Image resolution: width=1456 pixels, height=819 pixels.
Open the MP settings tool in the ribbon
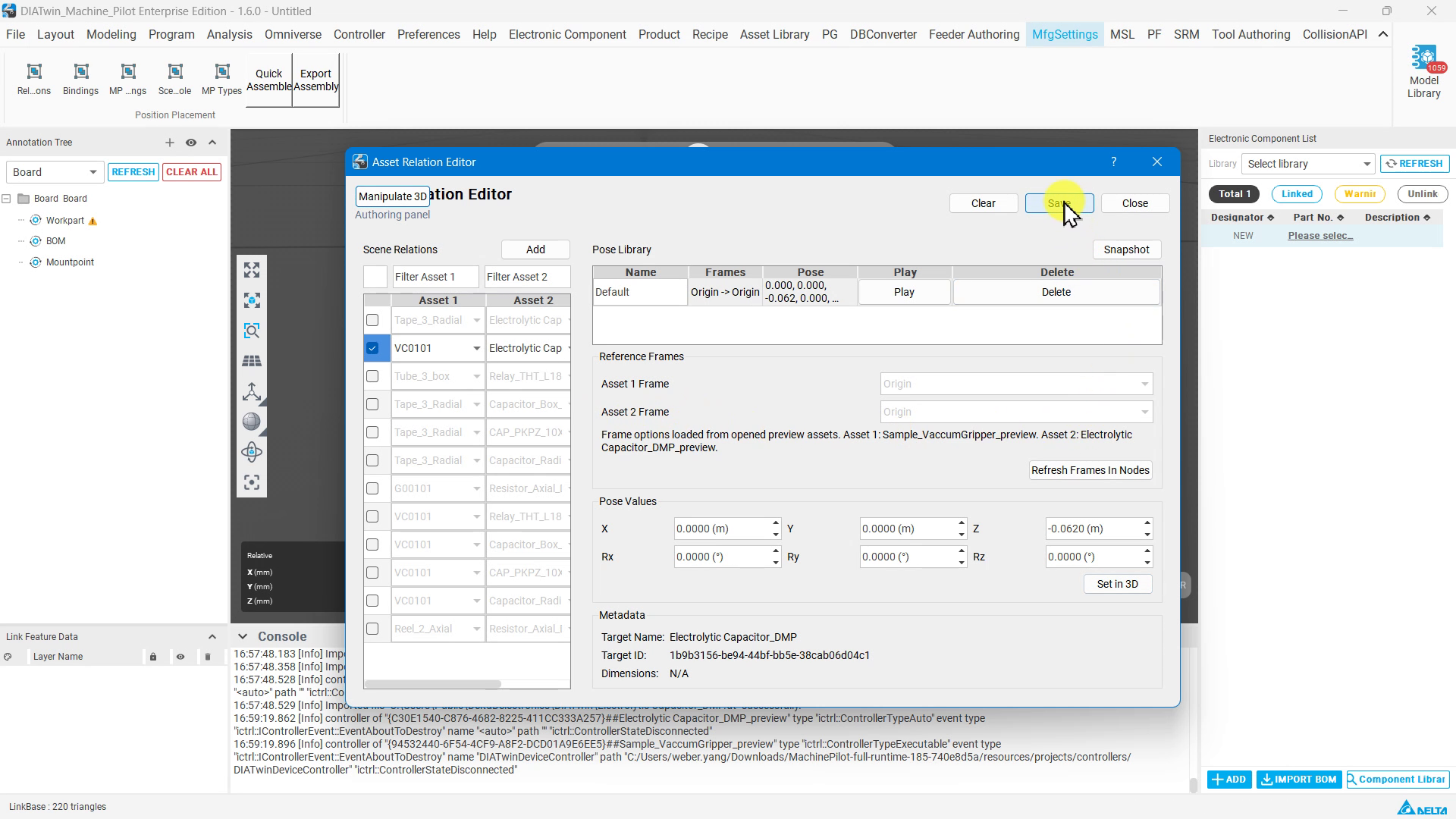[x=128, y=79]
